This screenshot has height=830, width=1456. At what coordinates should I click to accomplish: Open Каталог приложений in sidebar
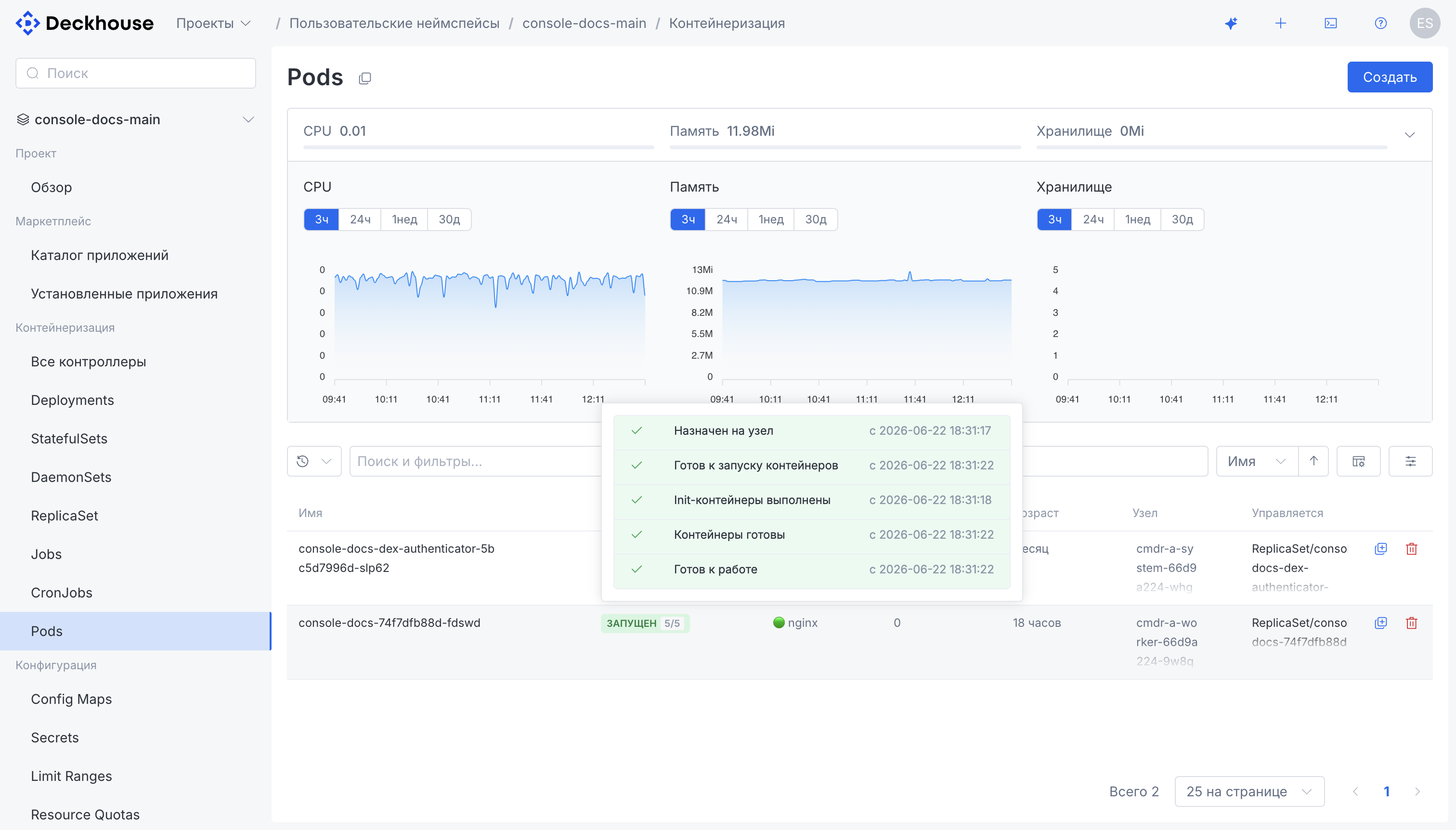100,255
